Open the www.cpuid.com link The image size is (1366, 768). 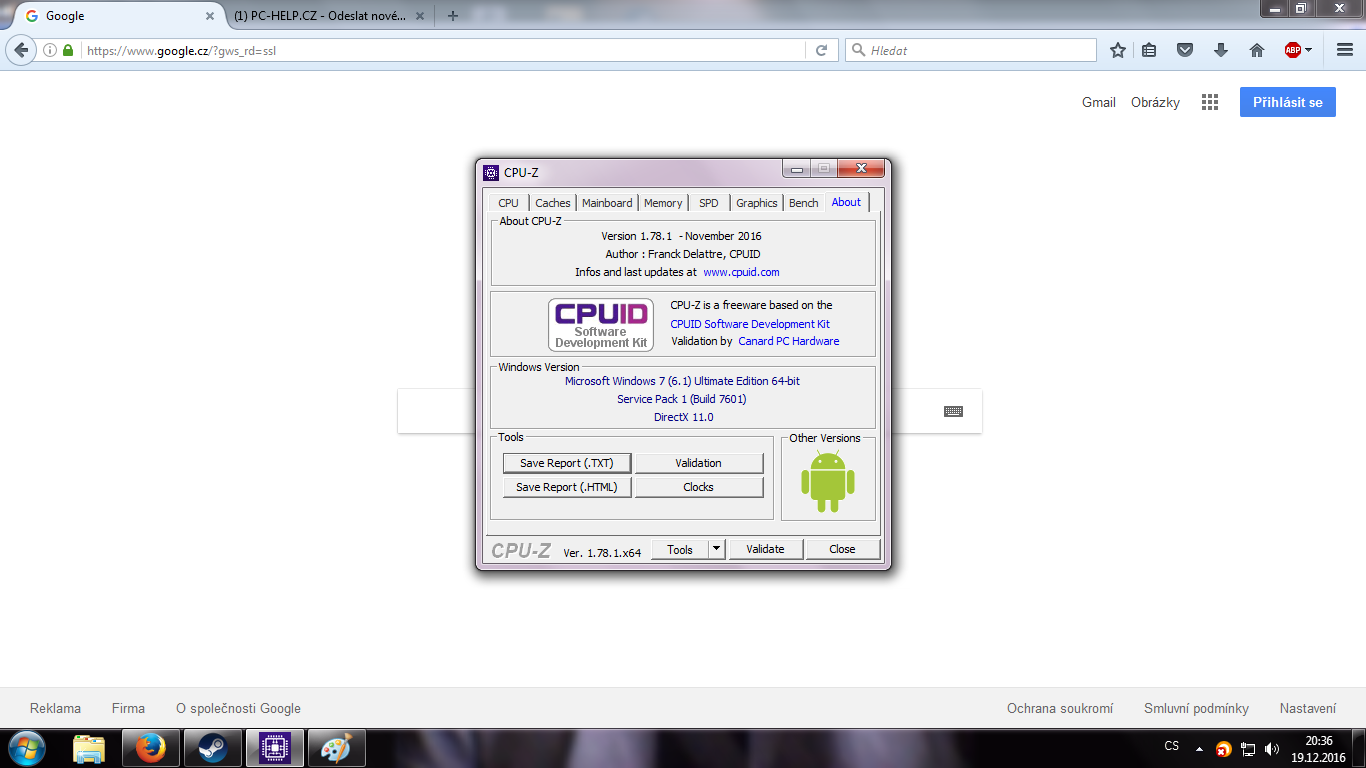point(741,272)
